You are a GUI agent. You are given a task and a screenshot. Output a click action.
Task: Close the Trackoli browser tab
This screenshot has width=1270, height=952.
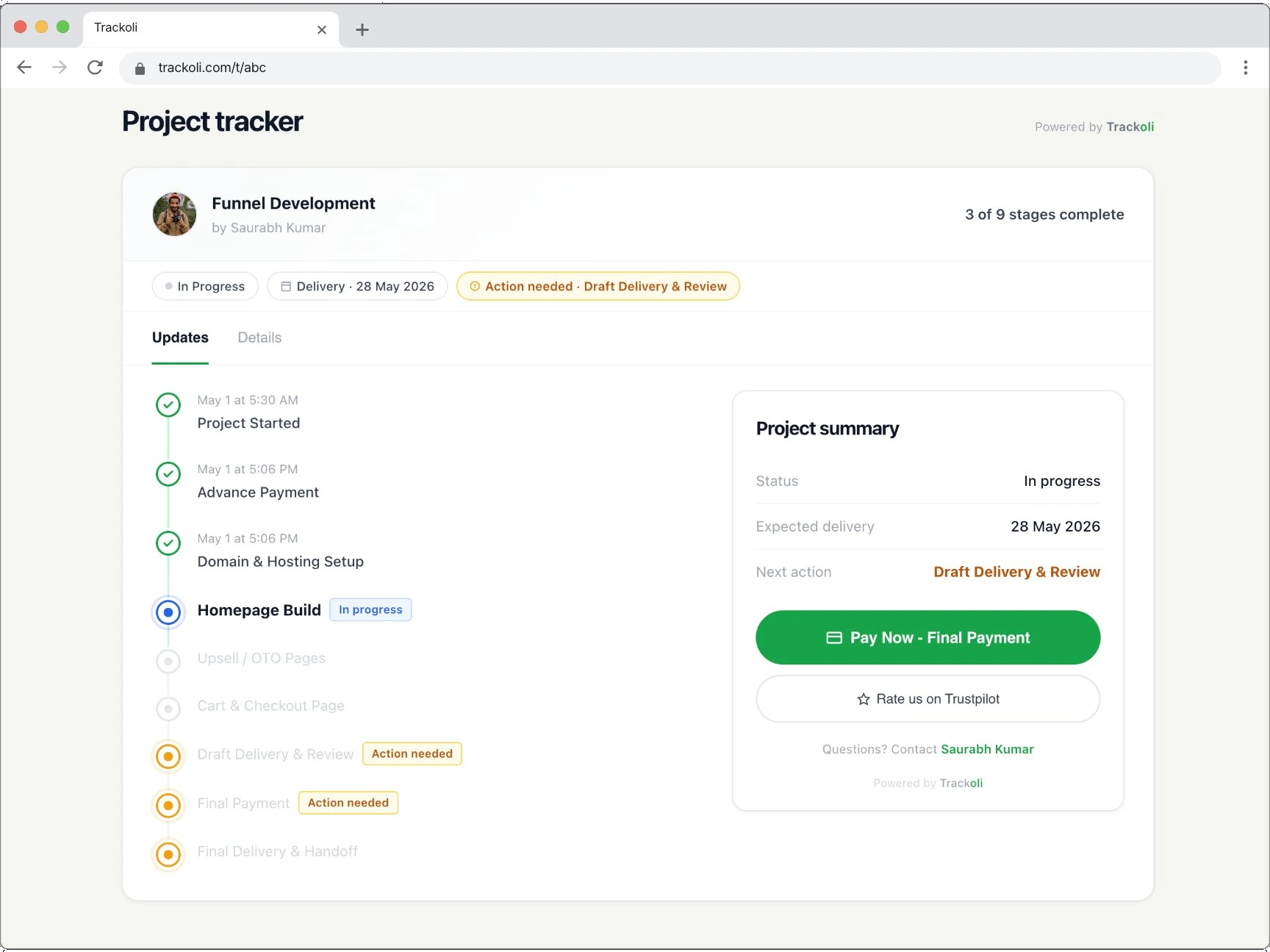click(321, 29)
